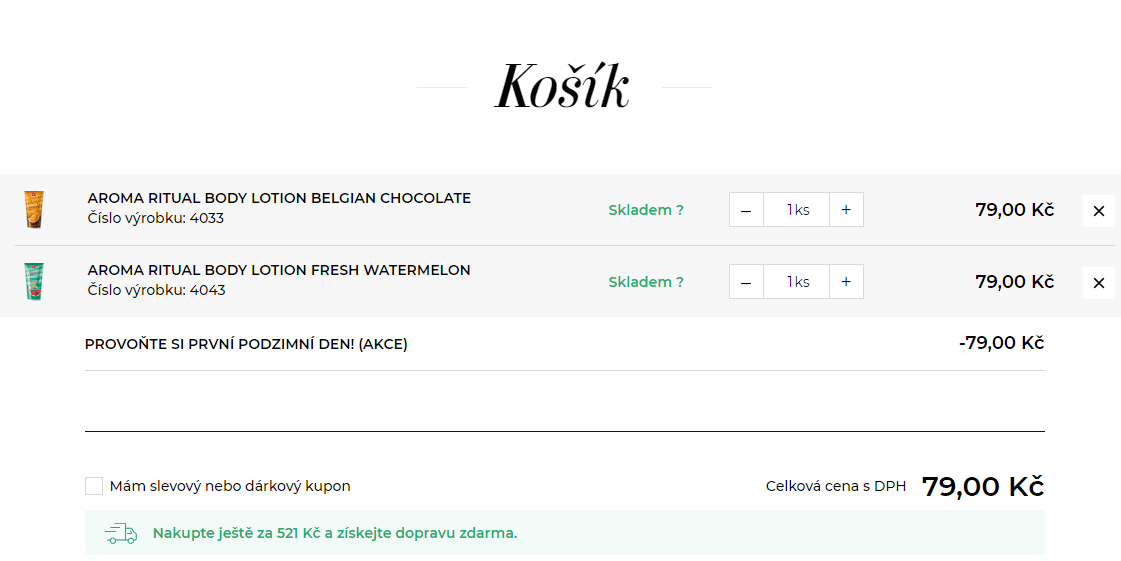Click the Košík page heading
1121x561 pixels.
tap(563, 87)
